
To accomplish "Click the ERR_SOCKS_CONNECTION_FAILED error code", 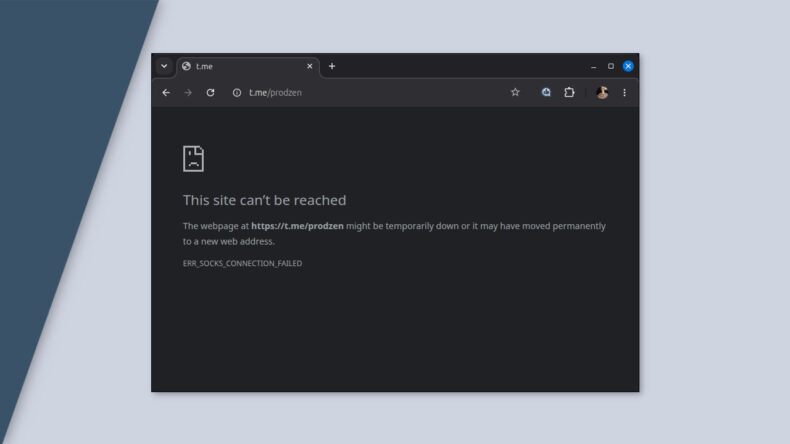I will click(x=242, y=263).
